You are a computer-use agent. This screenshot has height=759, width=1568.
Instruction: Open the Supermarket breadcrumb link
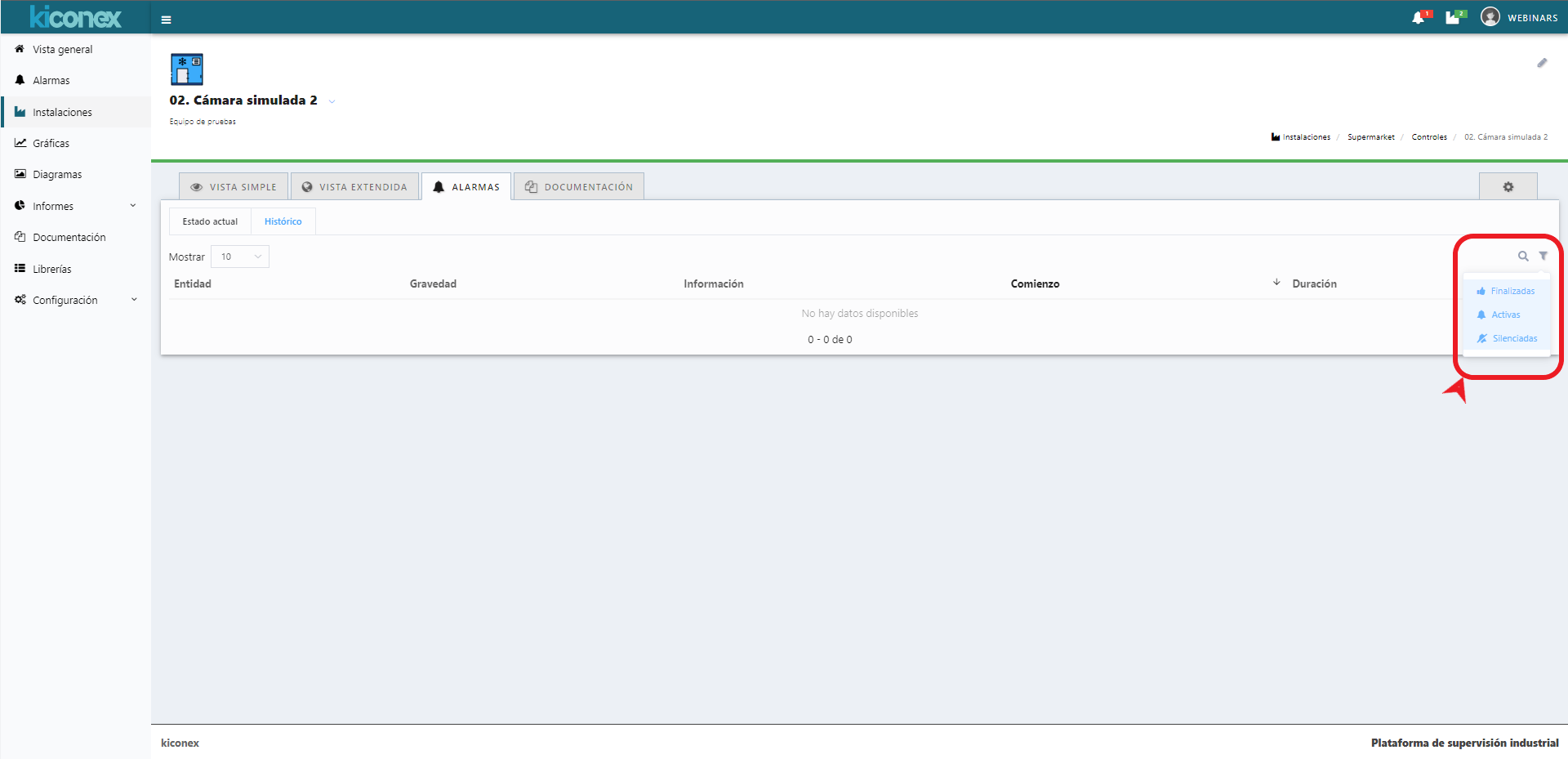1370,137
